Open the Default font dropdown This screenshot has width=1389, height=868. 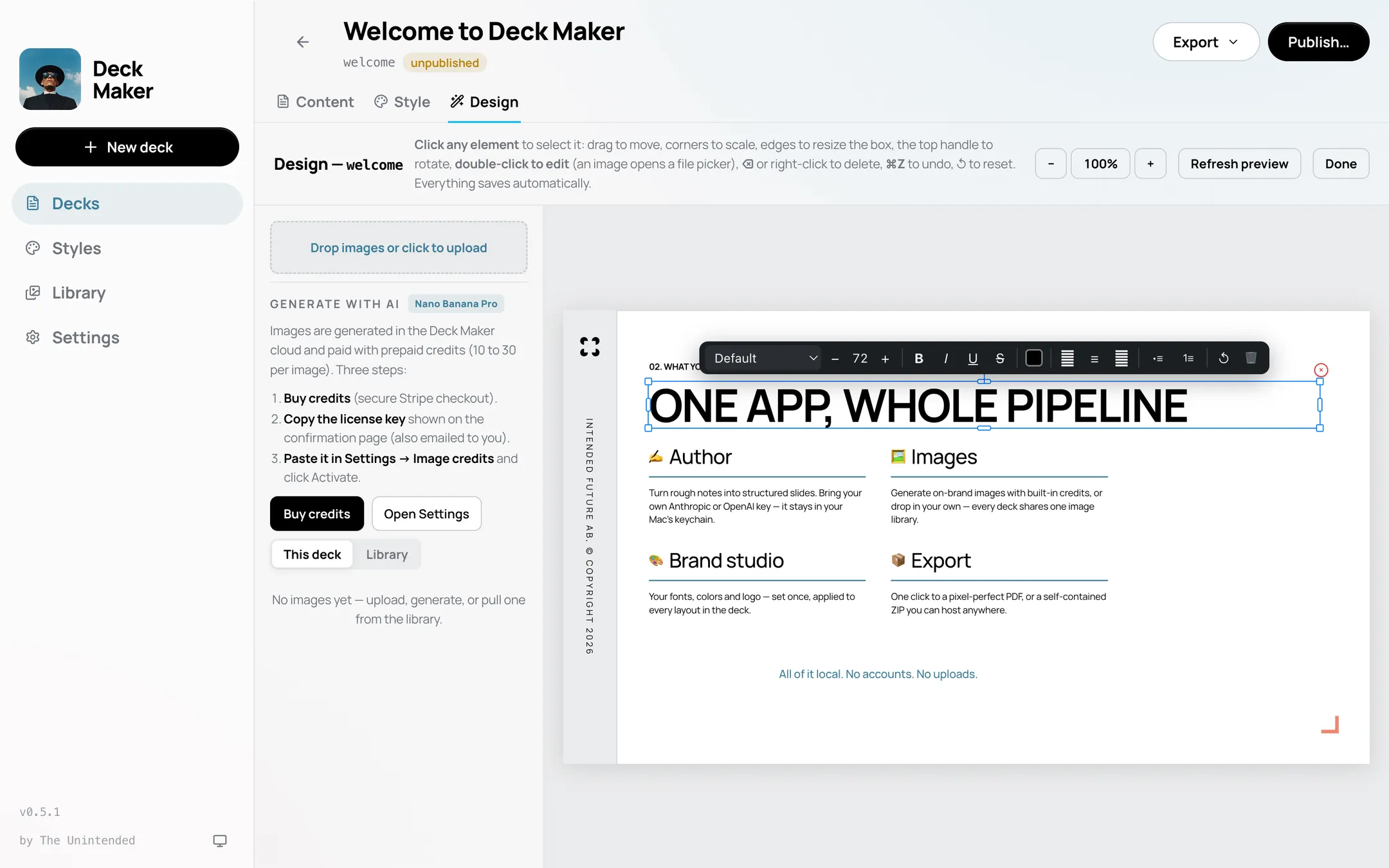pyautogui.click(x=764, y=358)
